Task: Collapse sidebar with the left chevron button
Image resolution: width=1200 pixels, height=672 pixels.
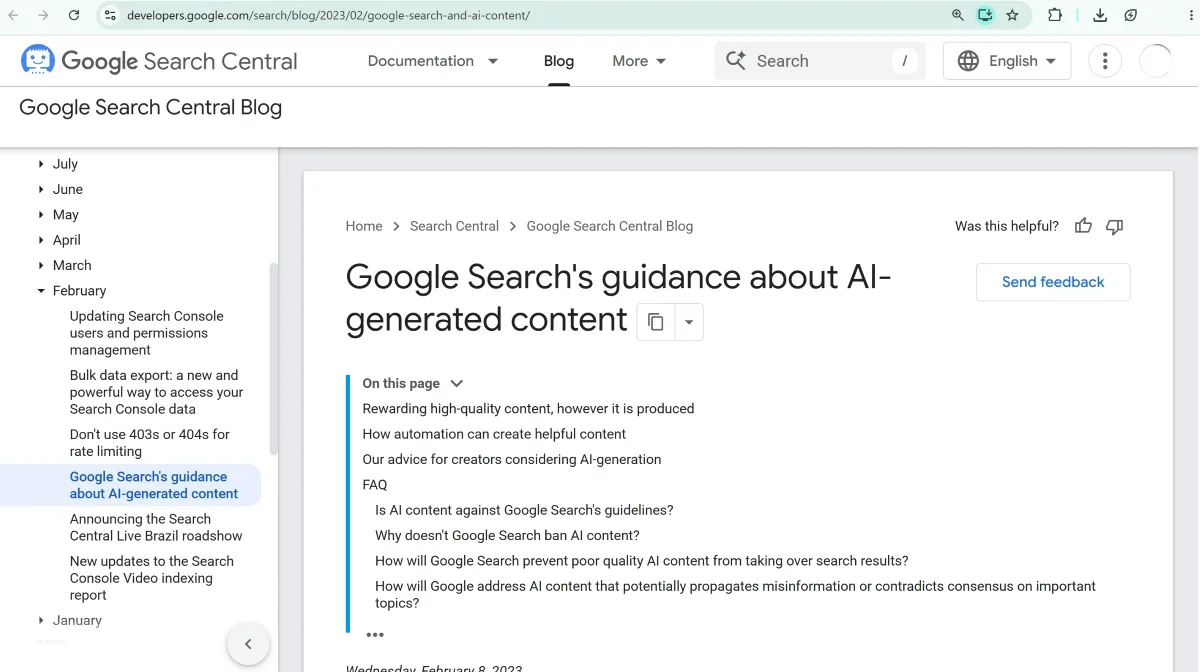Action: click(x=248, y=644)
